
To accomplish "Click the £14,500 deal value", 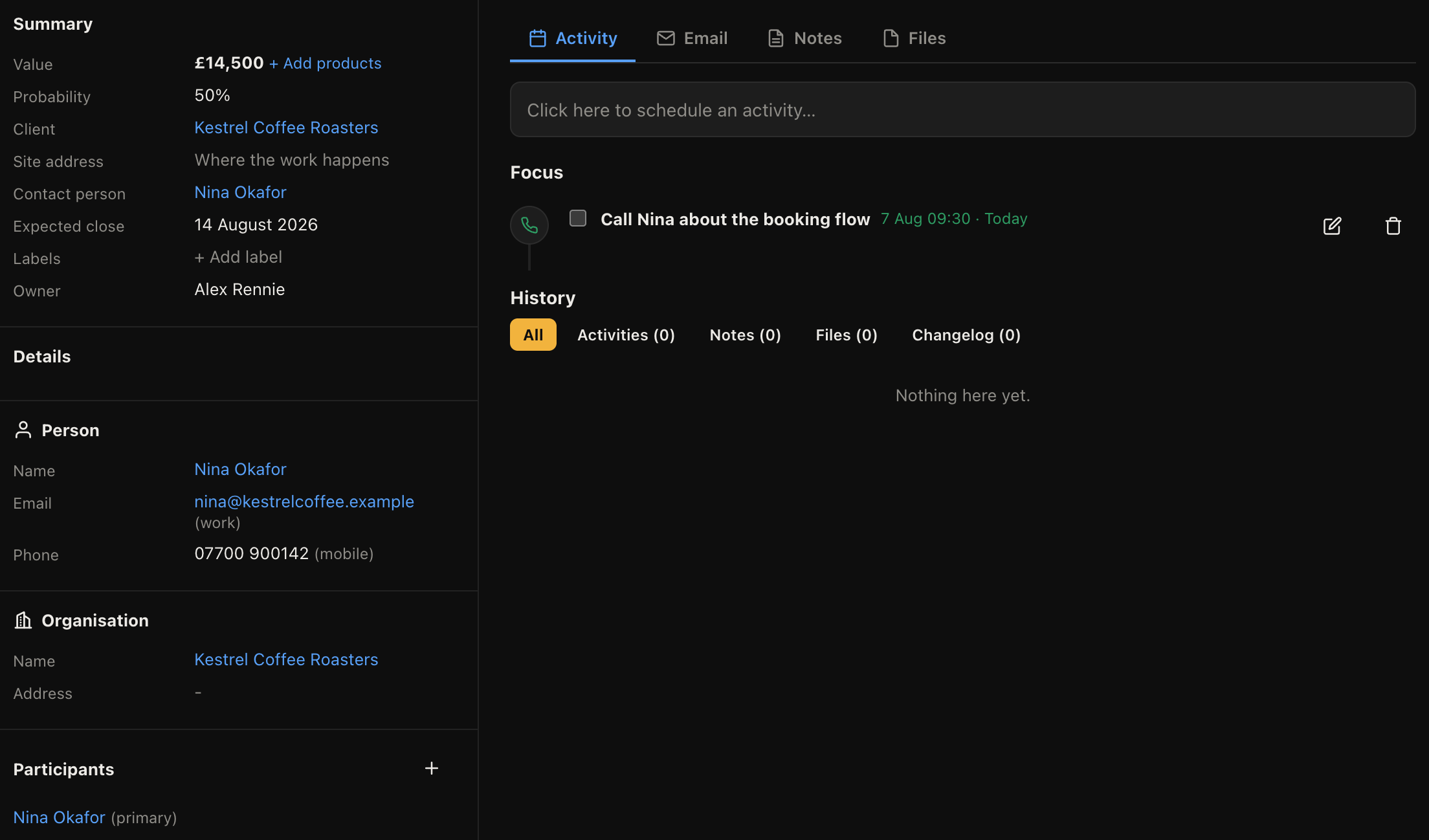I will pyautogui.click(x=229, y=63).
